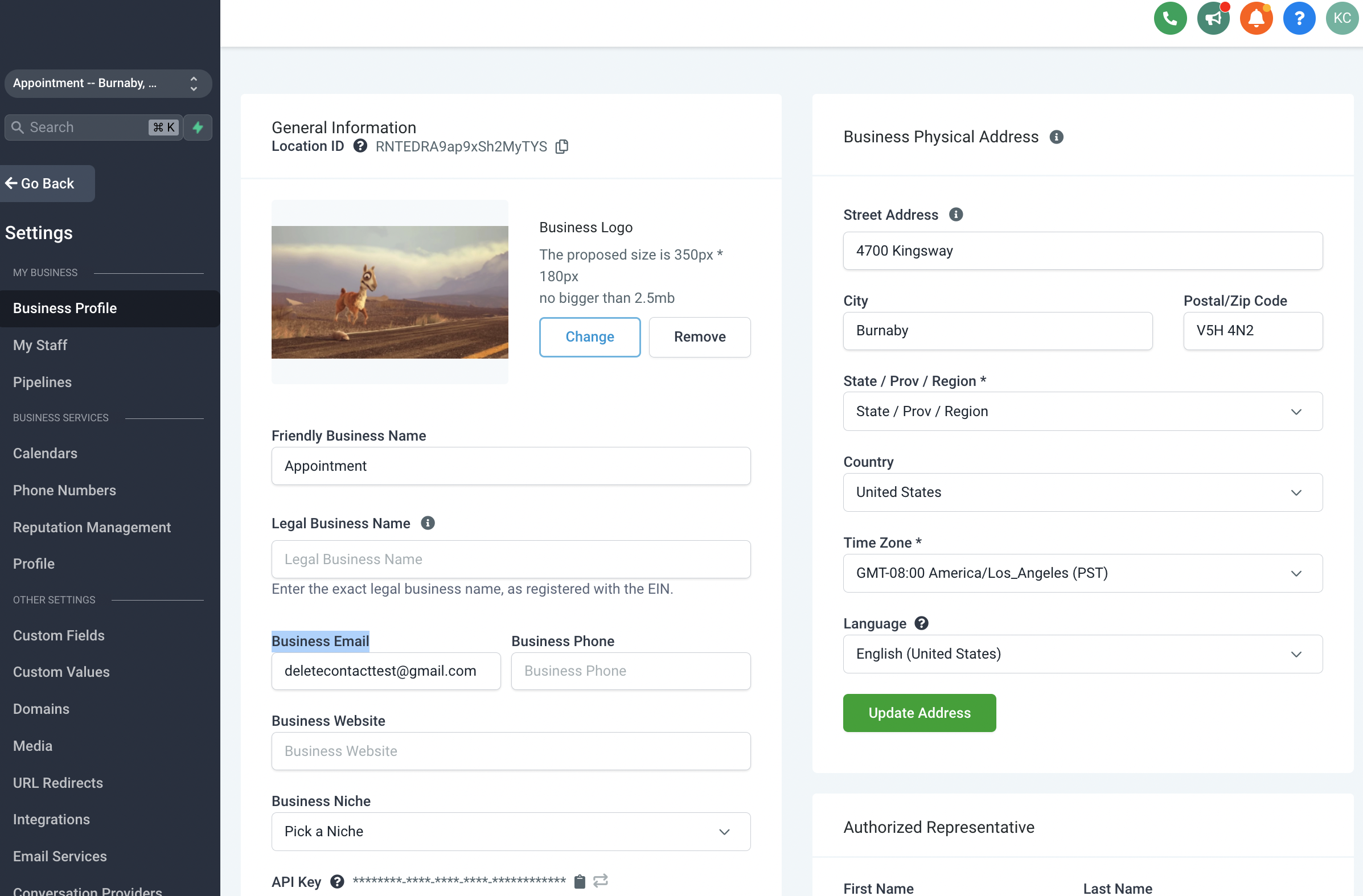Select Custom Fields in sidebar
1363x896 pixels.
[x=59, y=635]
